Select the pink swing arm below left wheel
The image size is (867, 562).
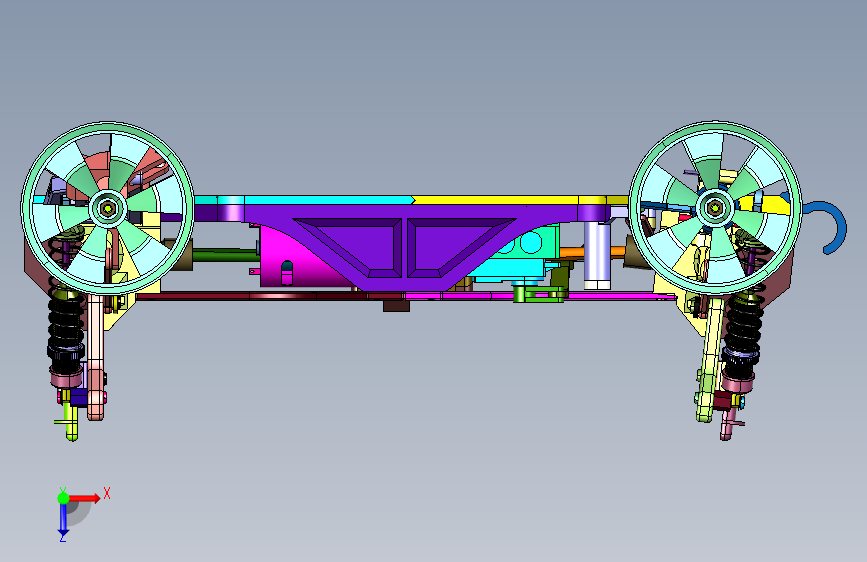coord(96,357)
